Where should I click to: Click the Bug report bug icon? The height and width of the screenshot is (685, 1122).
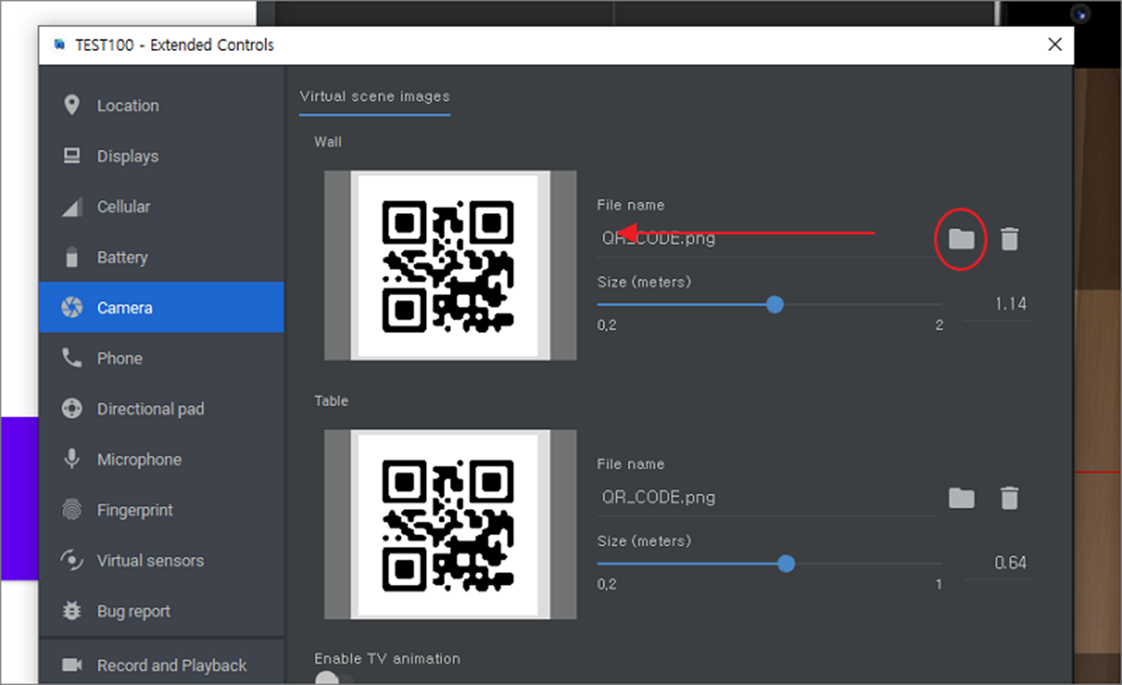[72, 611]
